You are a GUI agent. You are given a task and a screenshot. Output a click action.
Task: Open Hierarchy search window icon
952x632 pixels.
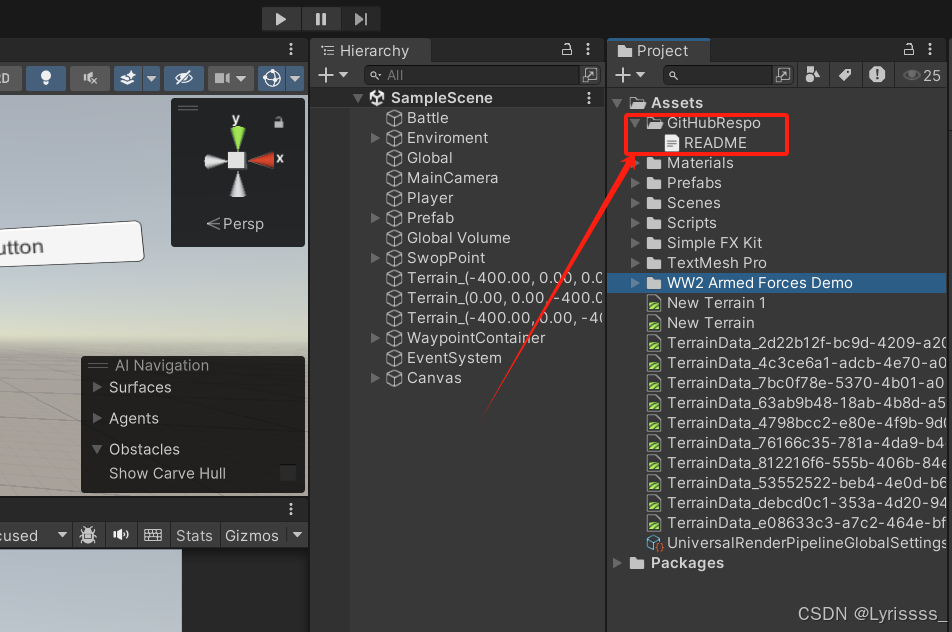(x=590, y=75)
